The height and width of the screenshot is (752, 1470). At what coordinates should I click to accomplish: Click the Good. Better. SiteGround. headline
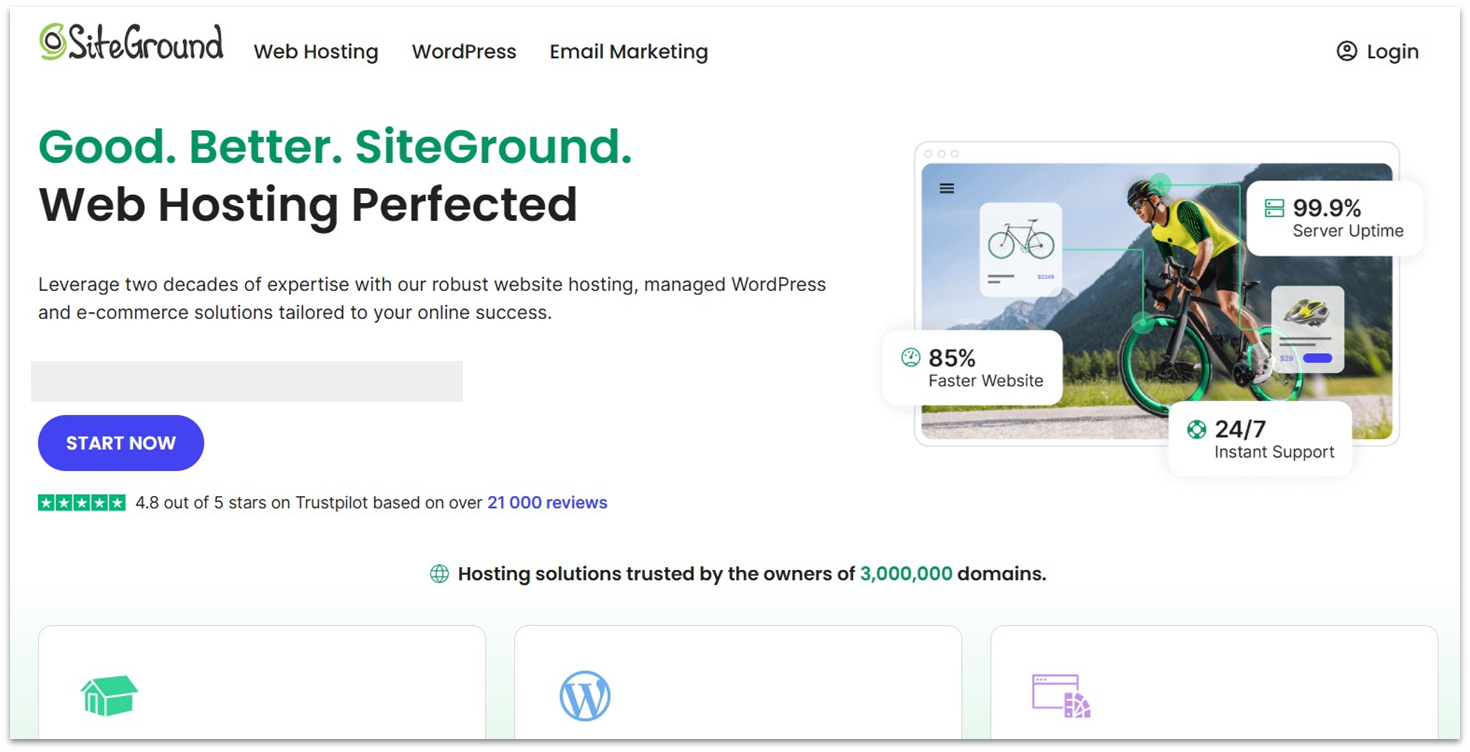point(335,146)
